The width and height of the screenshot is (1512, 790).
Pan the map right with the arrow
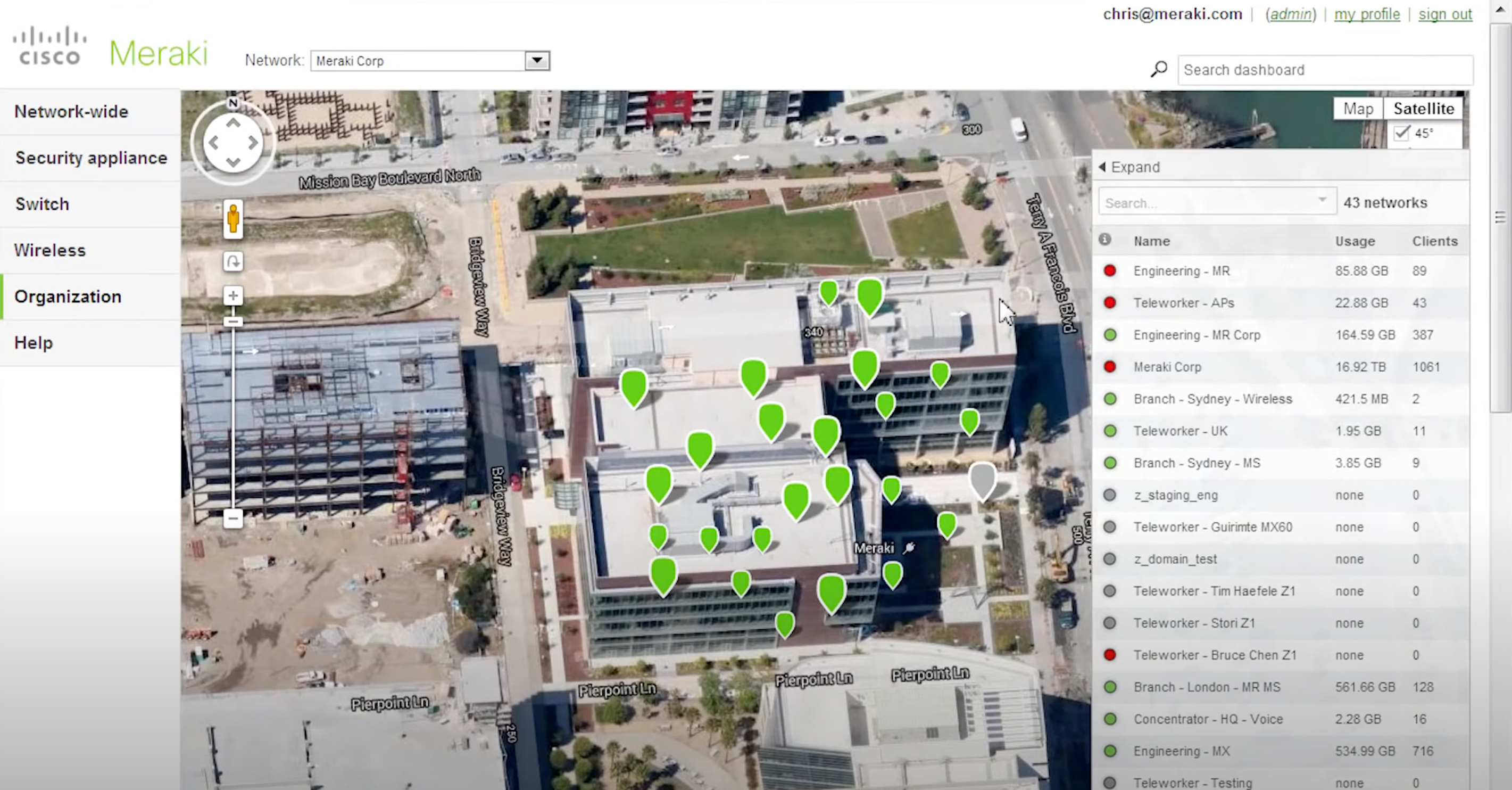click(253, 143)
